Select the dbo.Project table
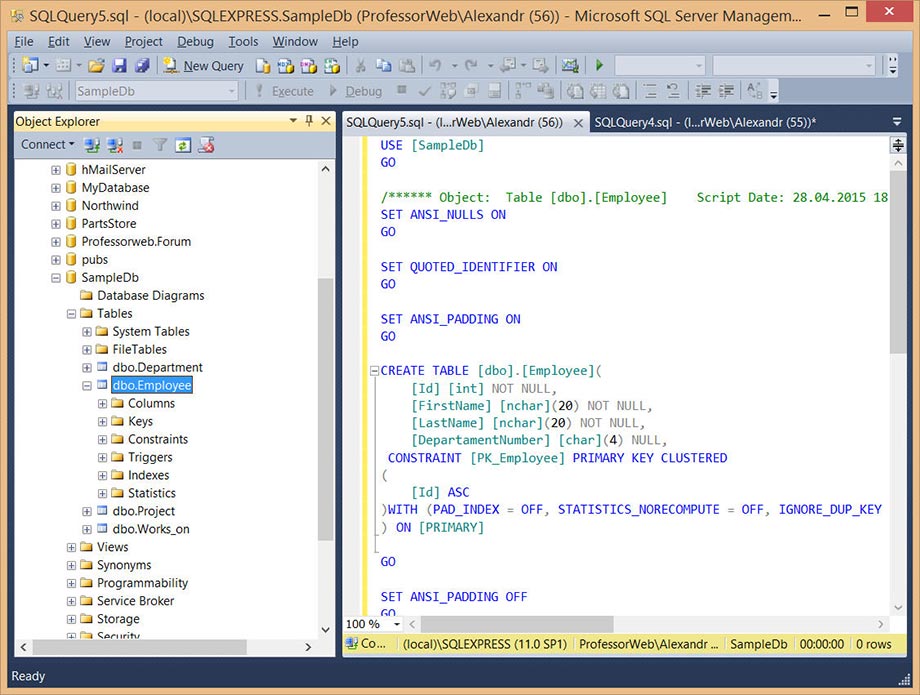Image resolution: width=920 pixels, height=695 pixels. [143, 511]
